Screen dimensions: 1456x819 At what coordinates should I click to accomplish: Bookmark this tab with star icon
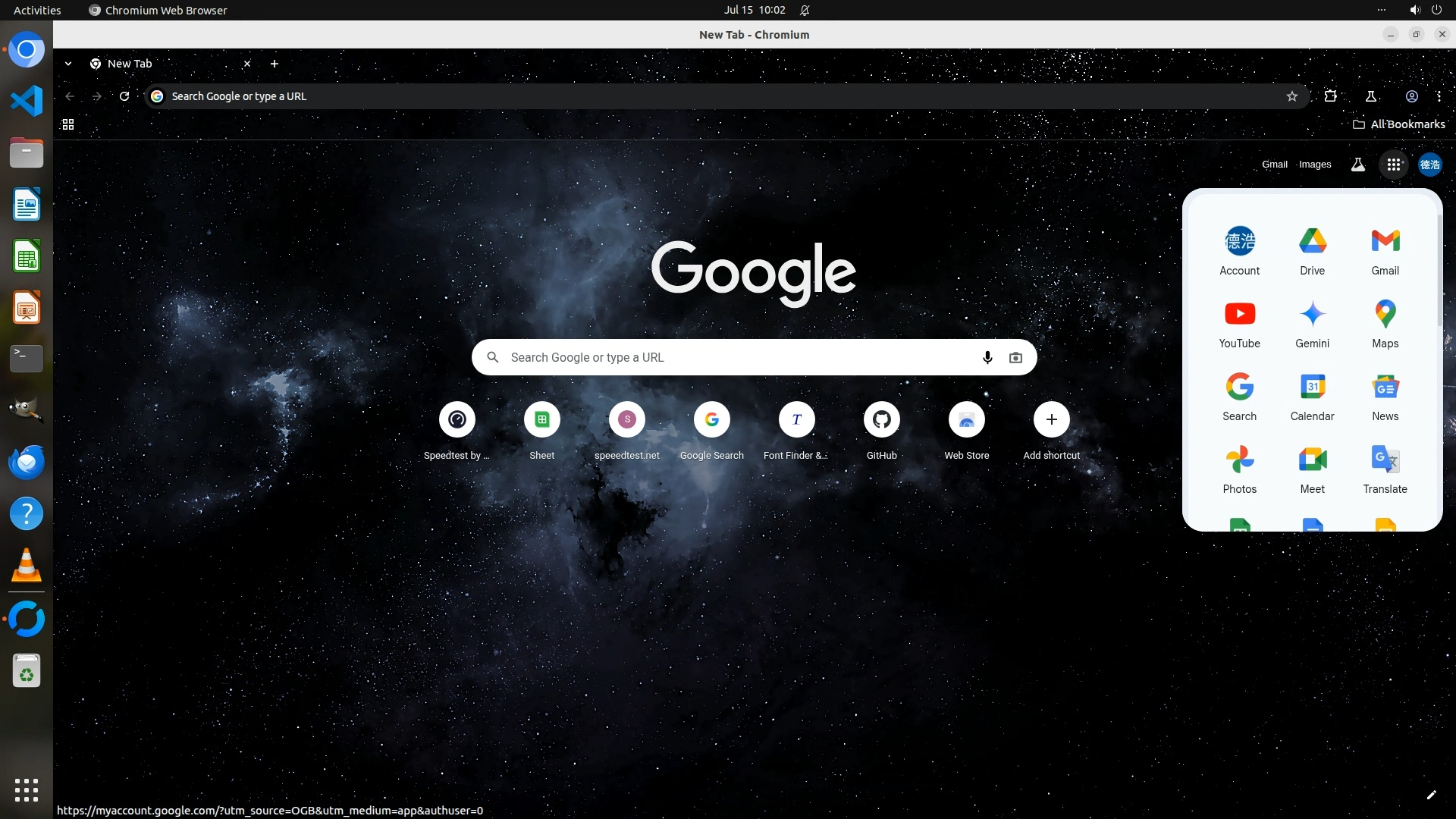(1291, 96)
